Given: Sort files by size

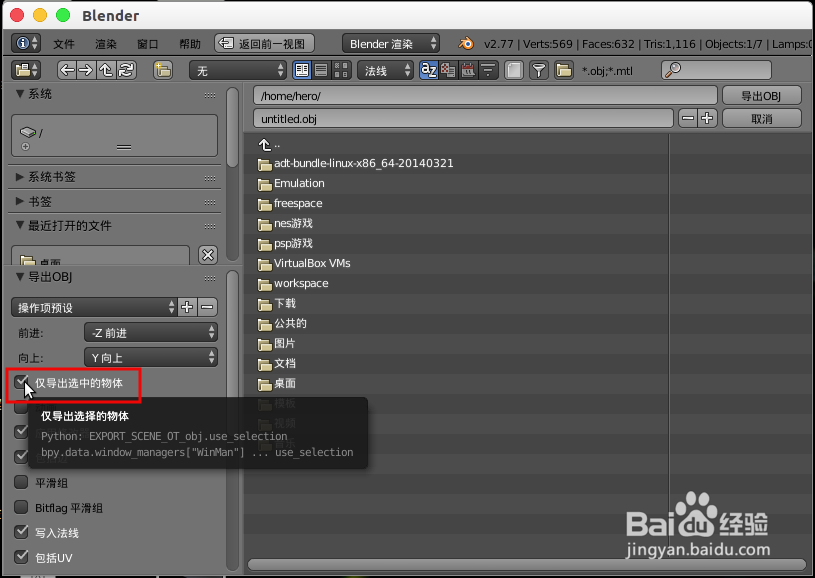Looking at the screenshot, I should pos(488,70).
